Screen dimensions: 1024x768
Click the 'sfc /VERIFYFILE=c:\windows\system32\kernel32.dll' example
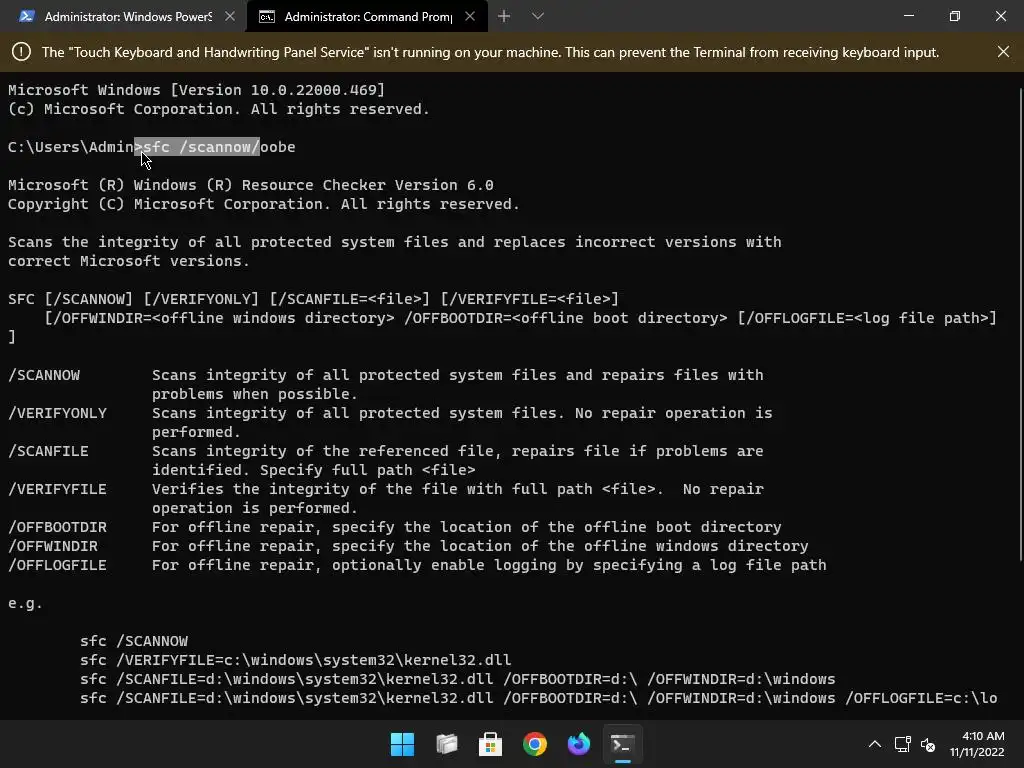click(x=296, y=660)
